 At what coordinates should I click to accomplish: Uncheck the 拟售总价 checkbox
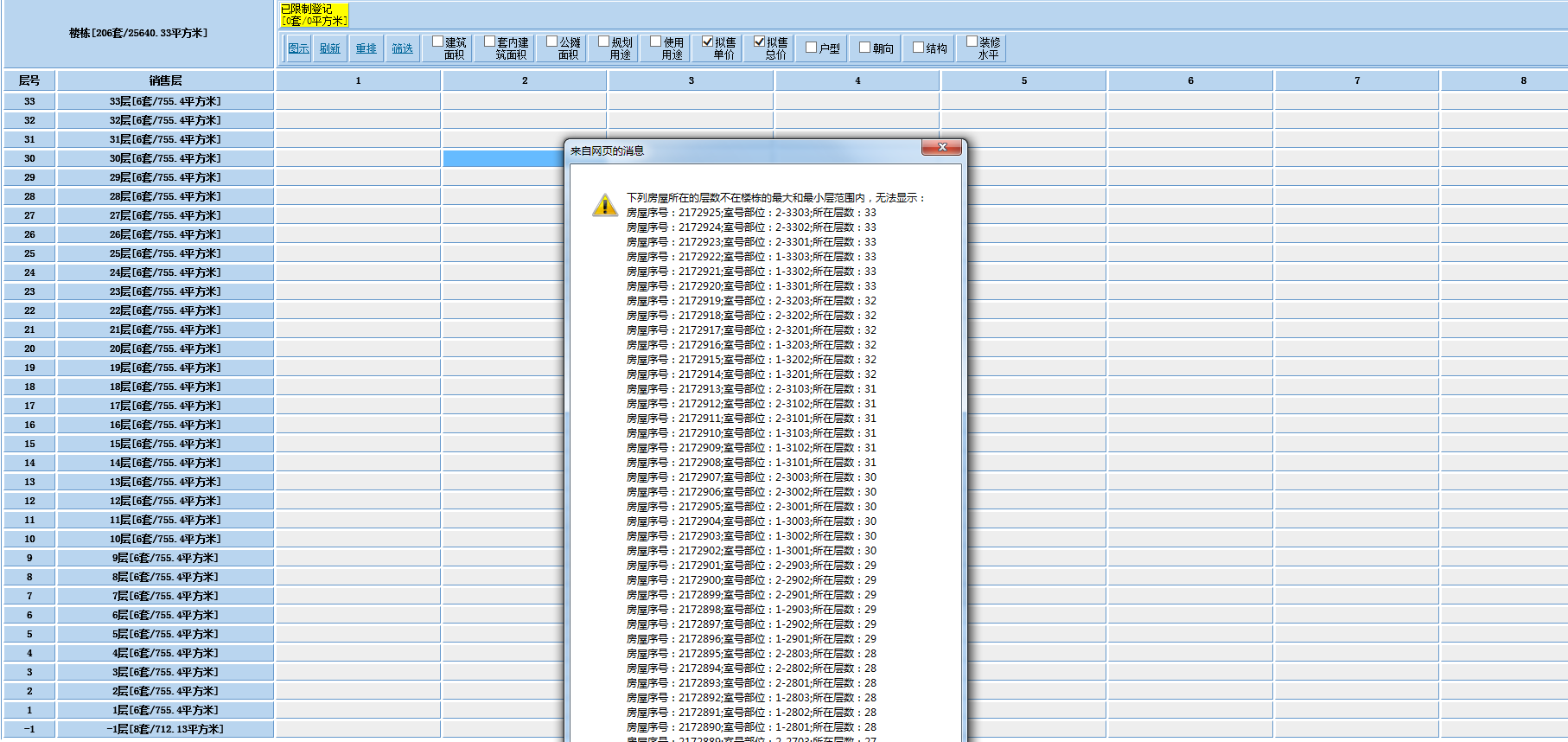tap(760, 42)
